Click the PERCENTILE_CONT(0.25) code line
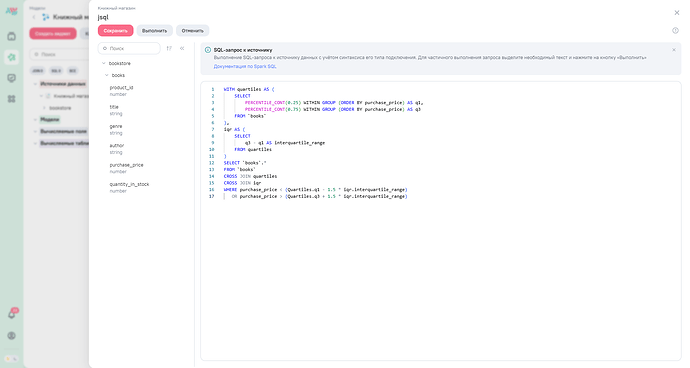The image size is (690, 368). click(334, 103)
